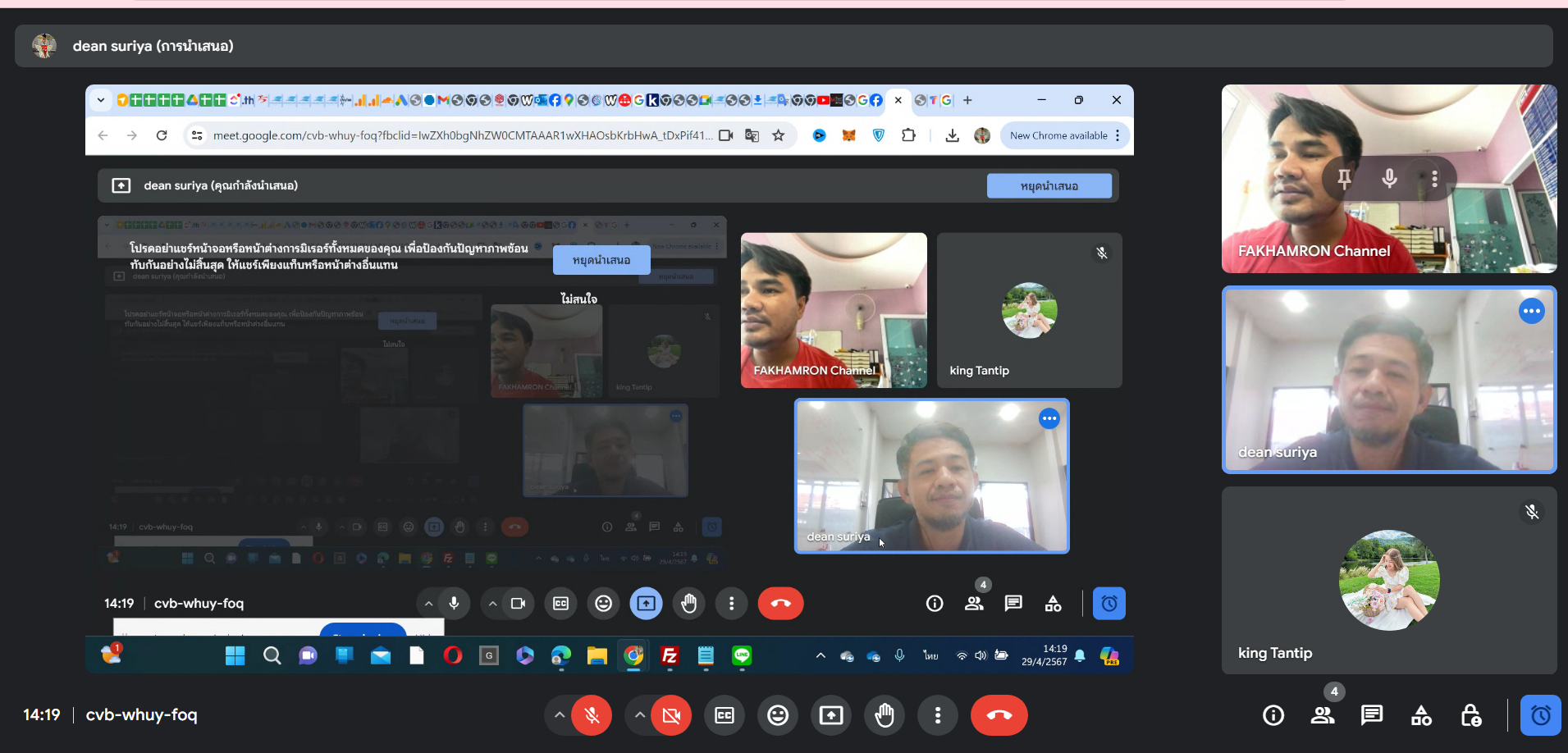This screenshot has width=1568, height=753.
Task: Open more options menu beside red leave button
Action: coord(938,715)
